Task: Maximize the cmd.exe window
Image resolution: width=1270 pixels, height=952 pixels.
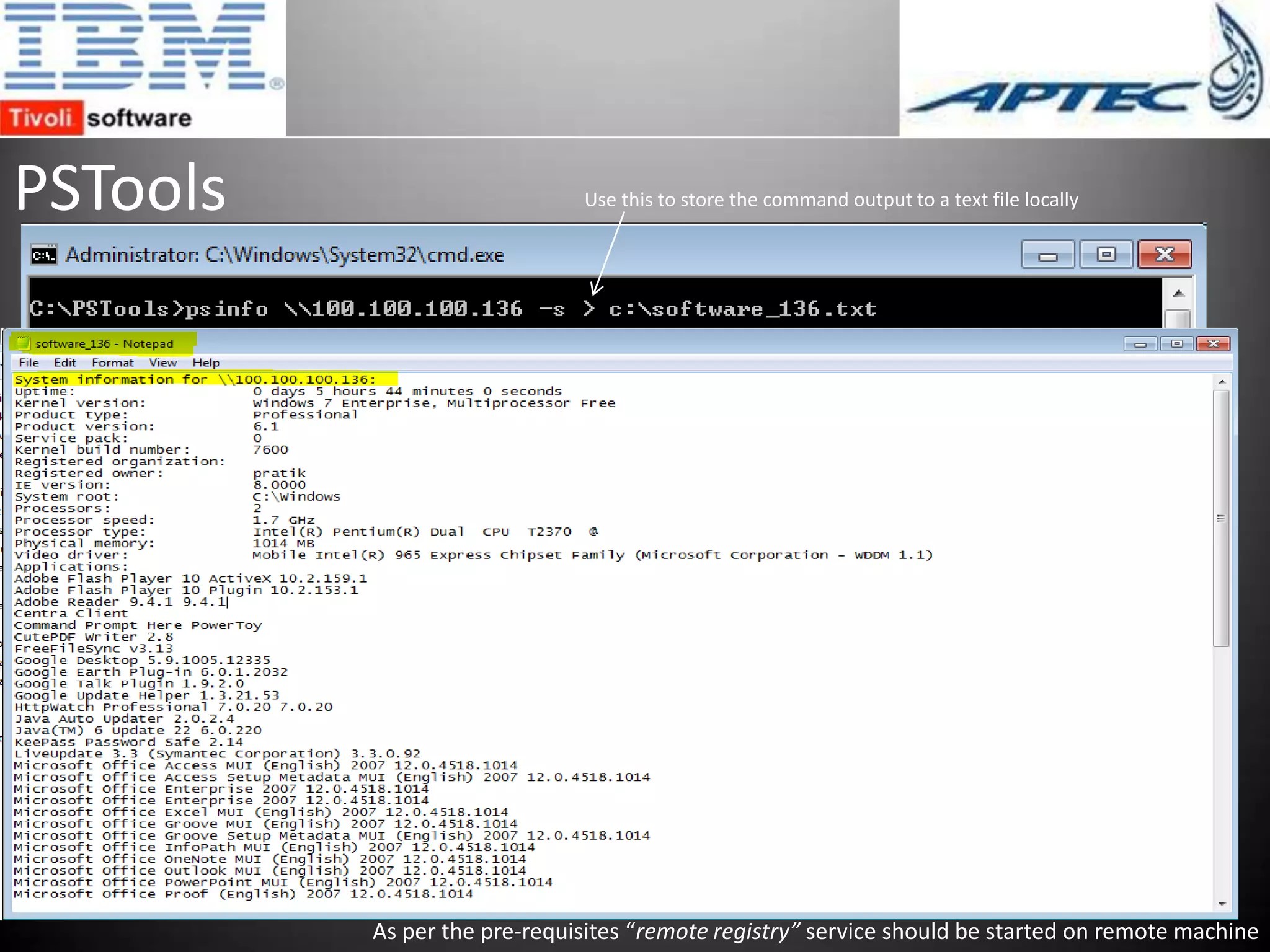Action: coord(1106,255)
